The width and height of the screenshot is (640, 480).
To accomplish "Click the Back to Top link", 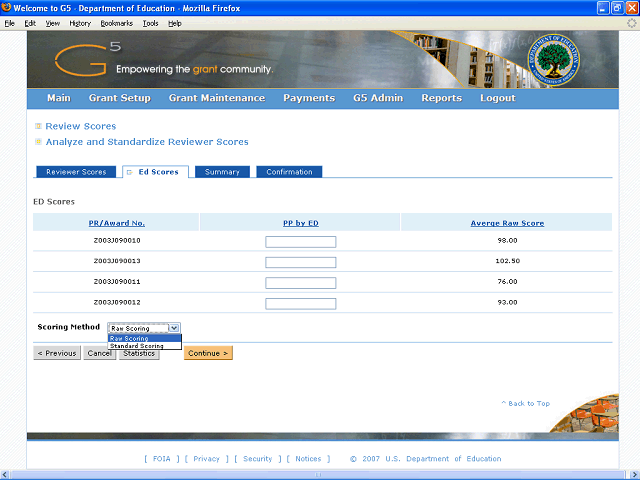I will point(526,403).
